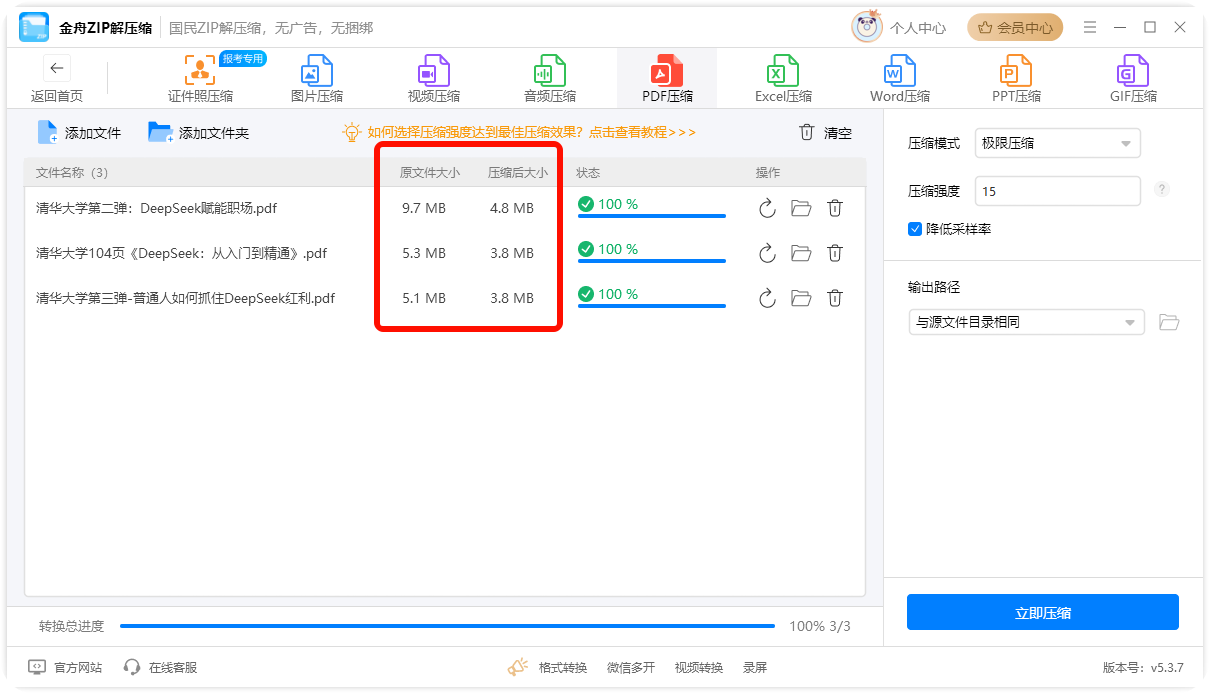This screenshot has width=1210, height=694.
Task: Open output folder for DeepSeek赋能职场.pdf
Action: (x=801, y=208)
